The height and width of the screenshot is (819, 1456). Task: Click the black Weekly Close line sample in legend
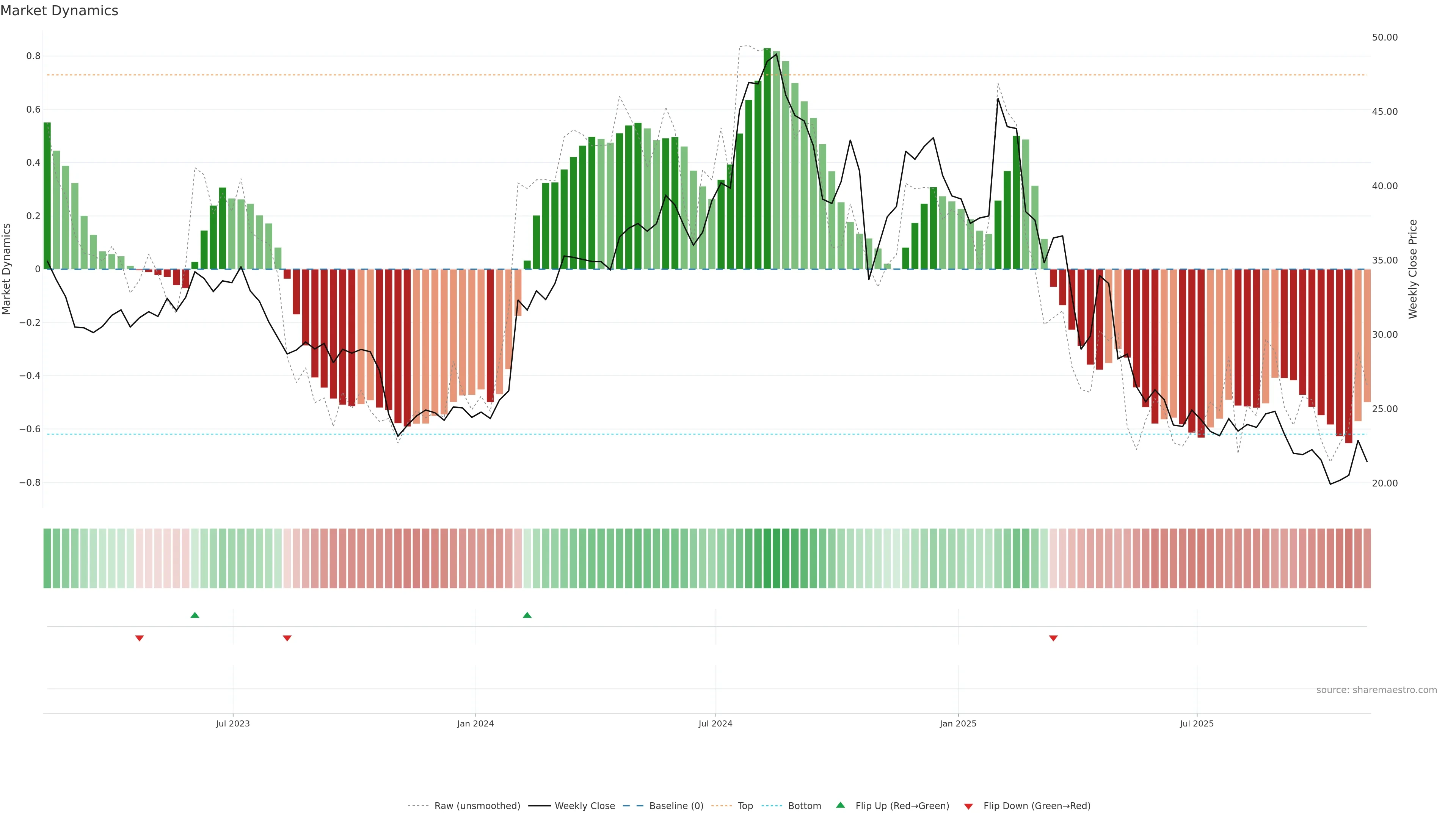click(539, 806)
